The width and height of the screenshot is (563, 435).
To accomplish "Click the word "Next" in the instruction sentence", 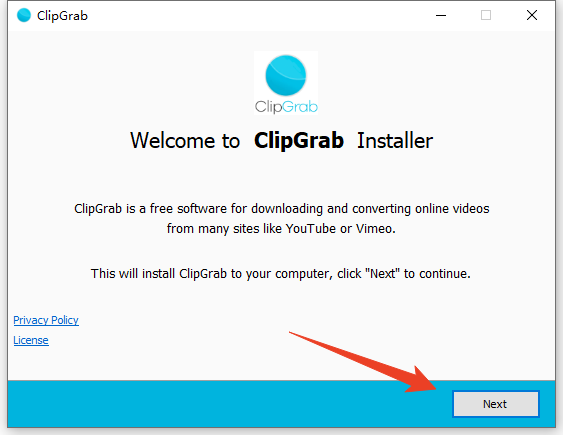I will click(x=383, y=274).
